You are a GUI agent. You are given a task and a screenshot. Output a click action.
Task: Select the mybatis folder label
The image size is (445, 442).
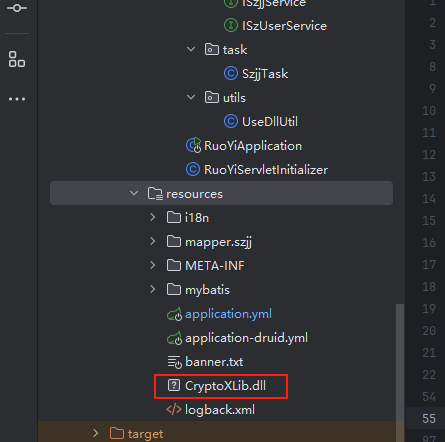click(207, 290)
